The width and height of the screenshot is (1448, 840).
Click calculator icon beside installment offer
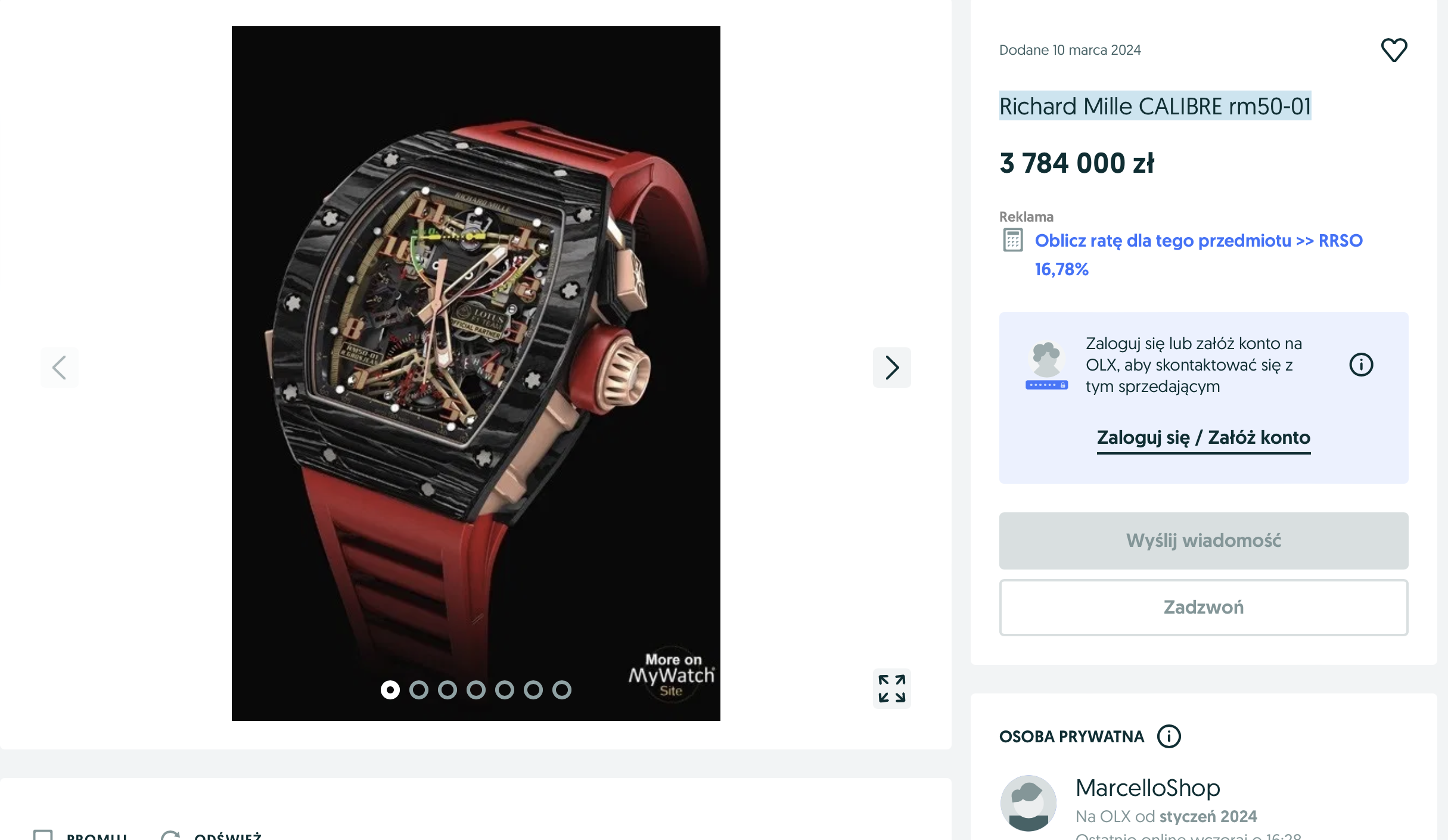point(1013,240)
